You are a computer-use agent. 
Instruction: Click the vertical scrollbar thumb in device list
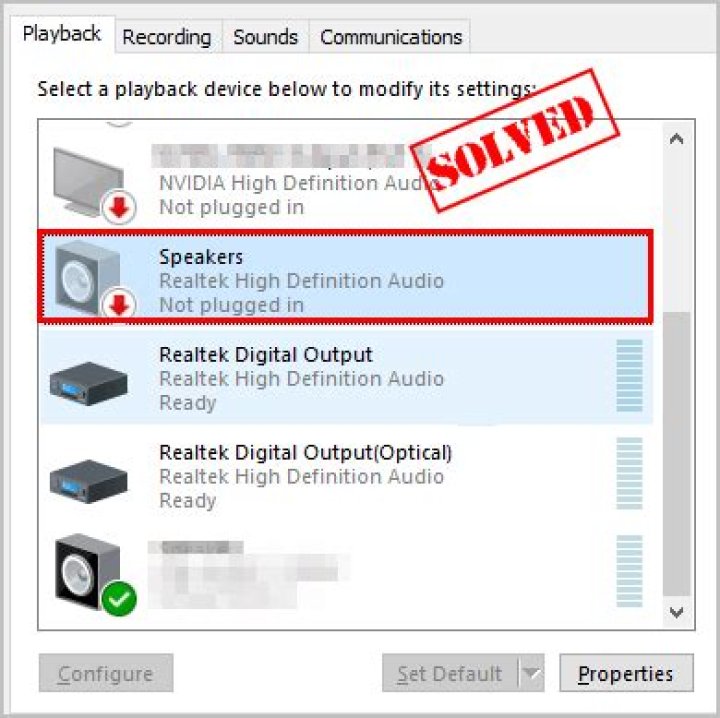pos(677,454)
